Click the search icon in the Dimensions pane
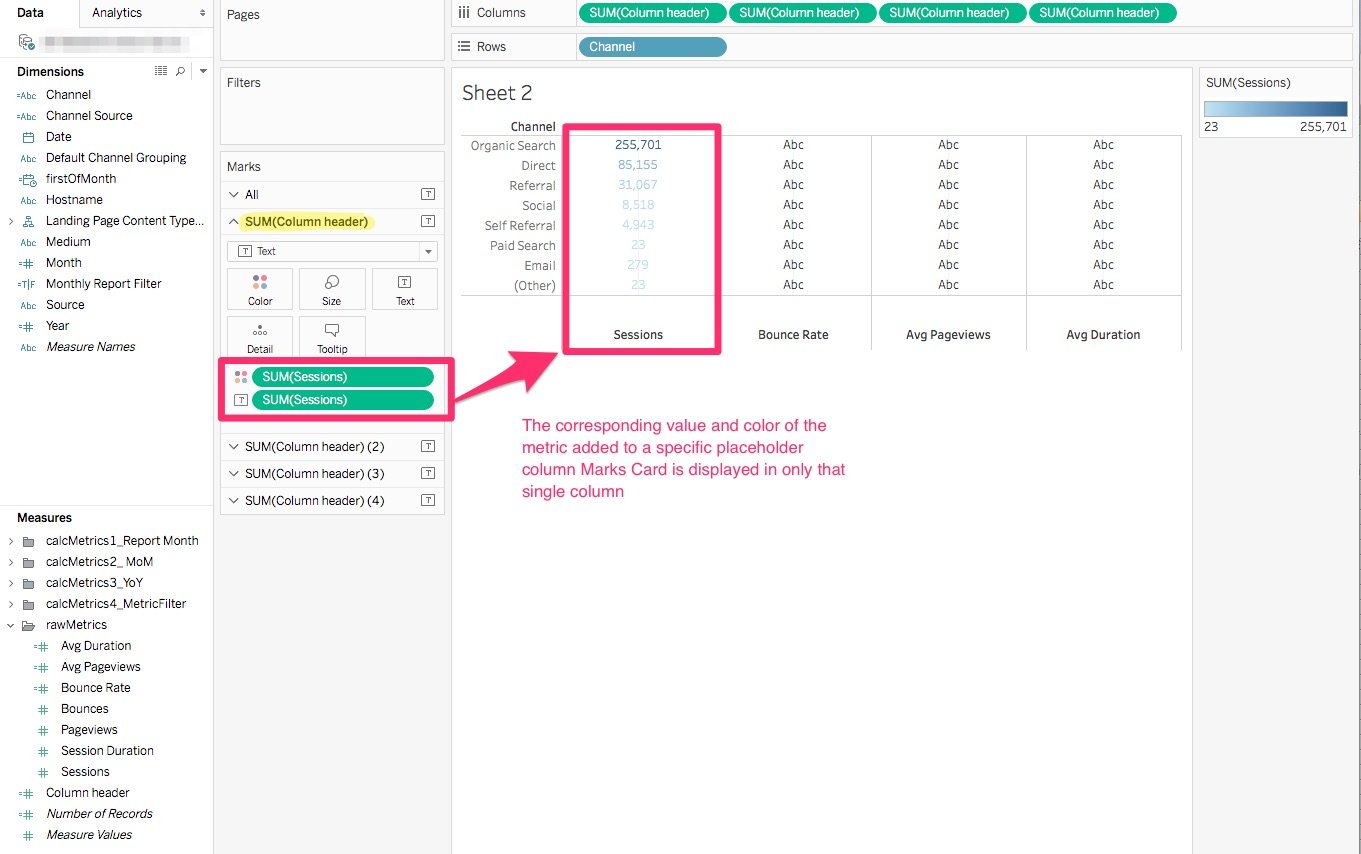Image resolution: width=1361 pixels, height=854 pixels. tap(180, 71)
